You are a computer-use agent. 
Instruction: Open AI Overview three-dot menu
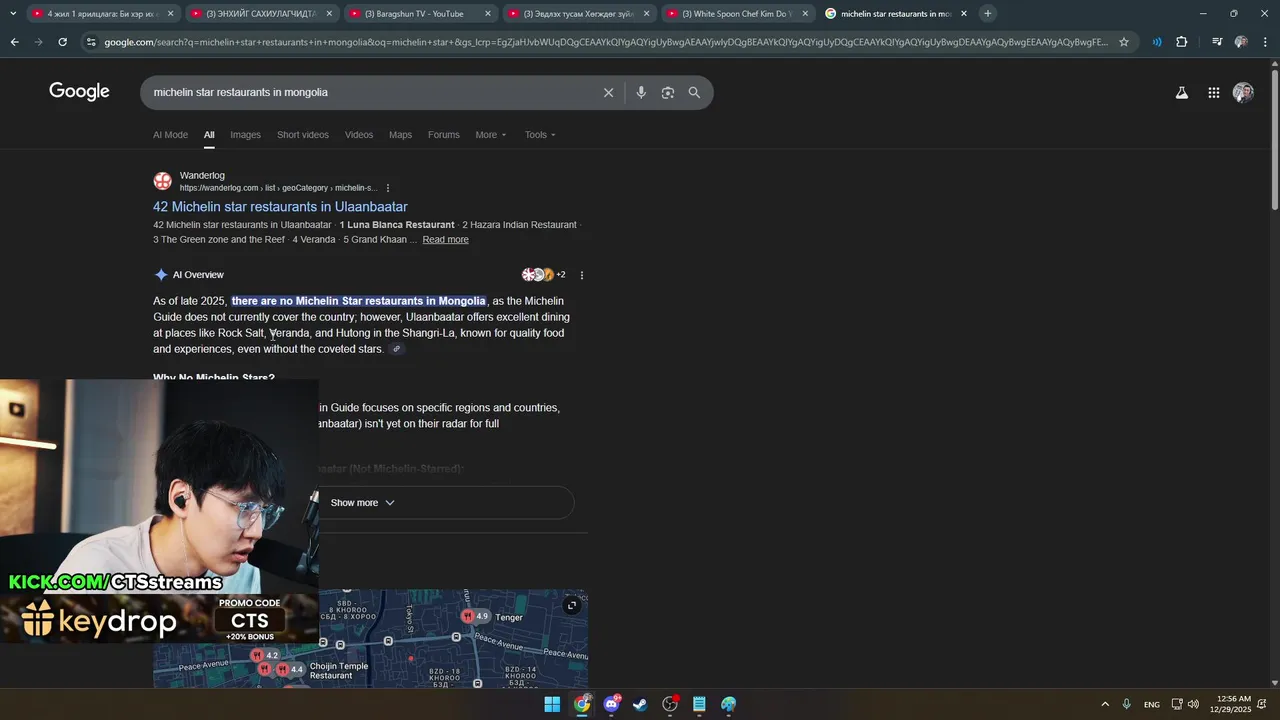581,275
